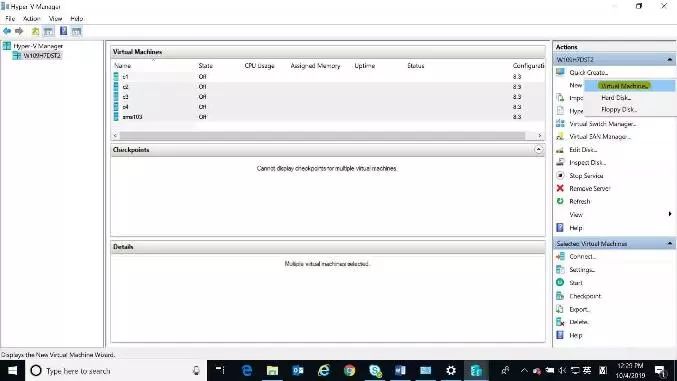677x381 pixels.
Task: Choose Hard Disk from the New submenu
Action: pyautogui.click(x=616, y=98)
